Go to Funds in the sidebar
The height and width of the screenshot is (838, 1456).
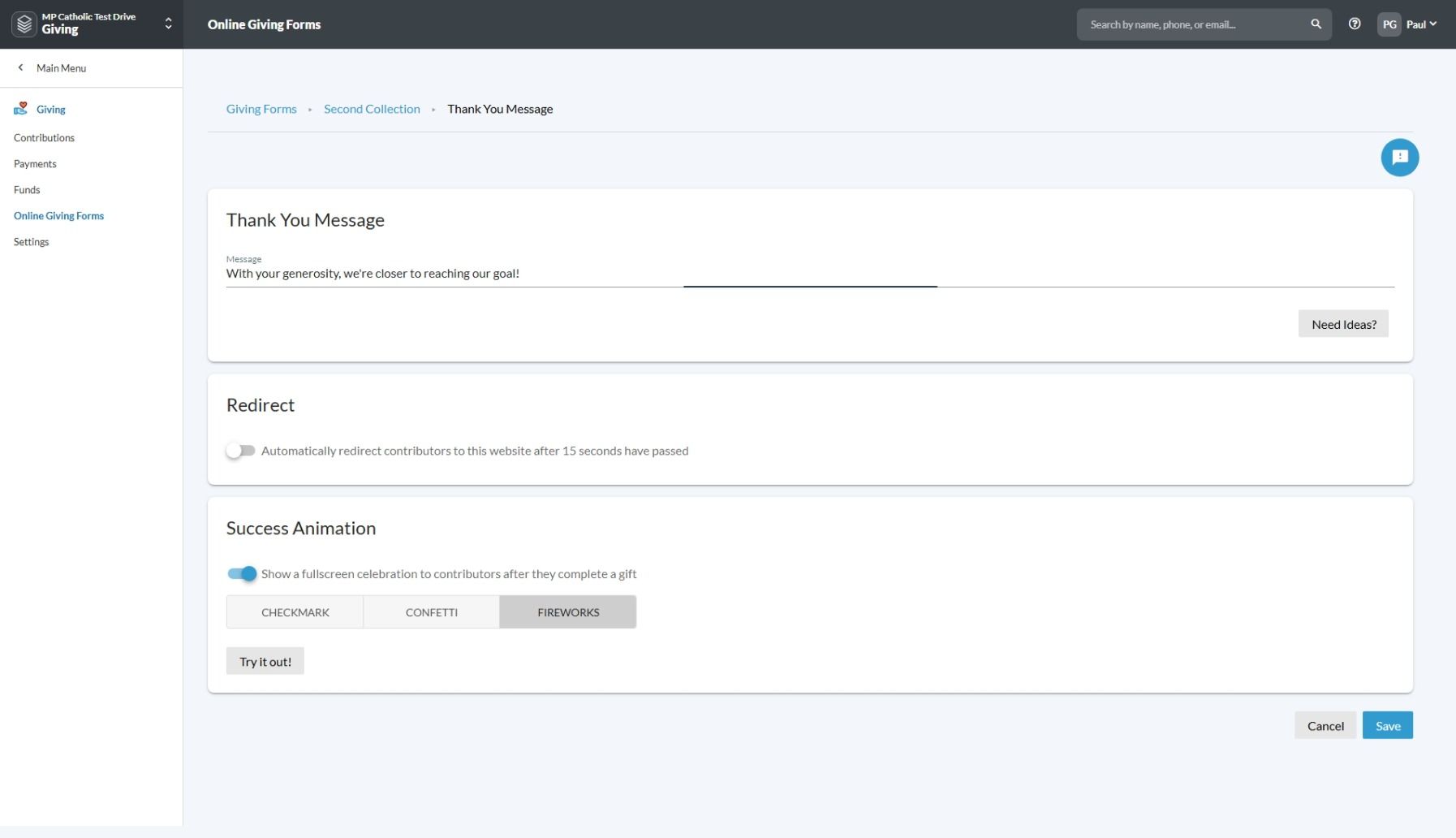click(27, 190)
